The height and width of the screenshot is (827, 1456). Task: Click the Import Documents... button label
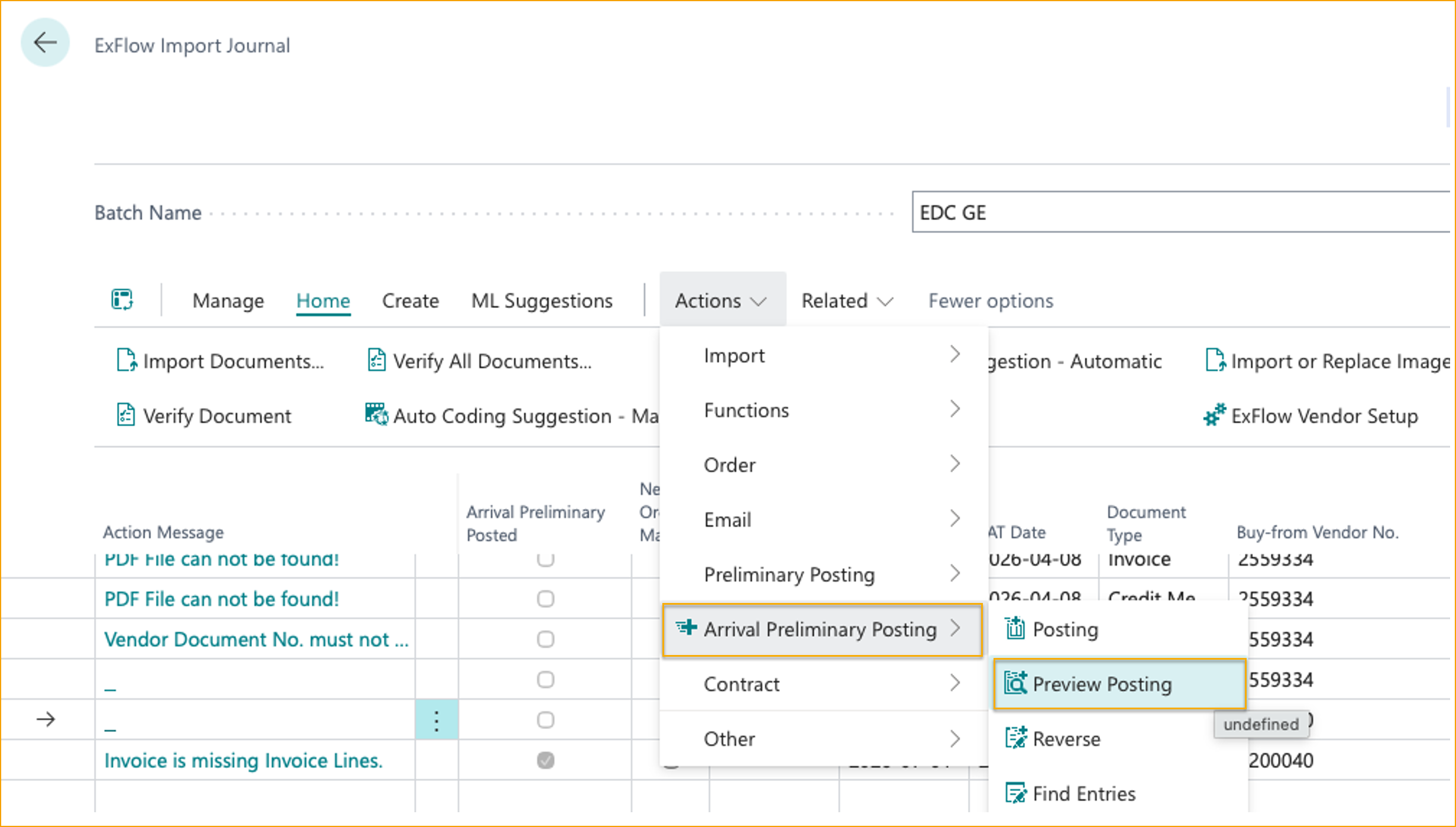click(234, 361)
